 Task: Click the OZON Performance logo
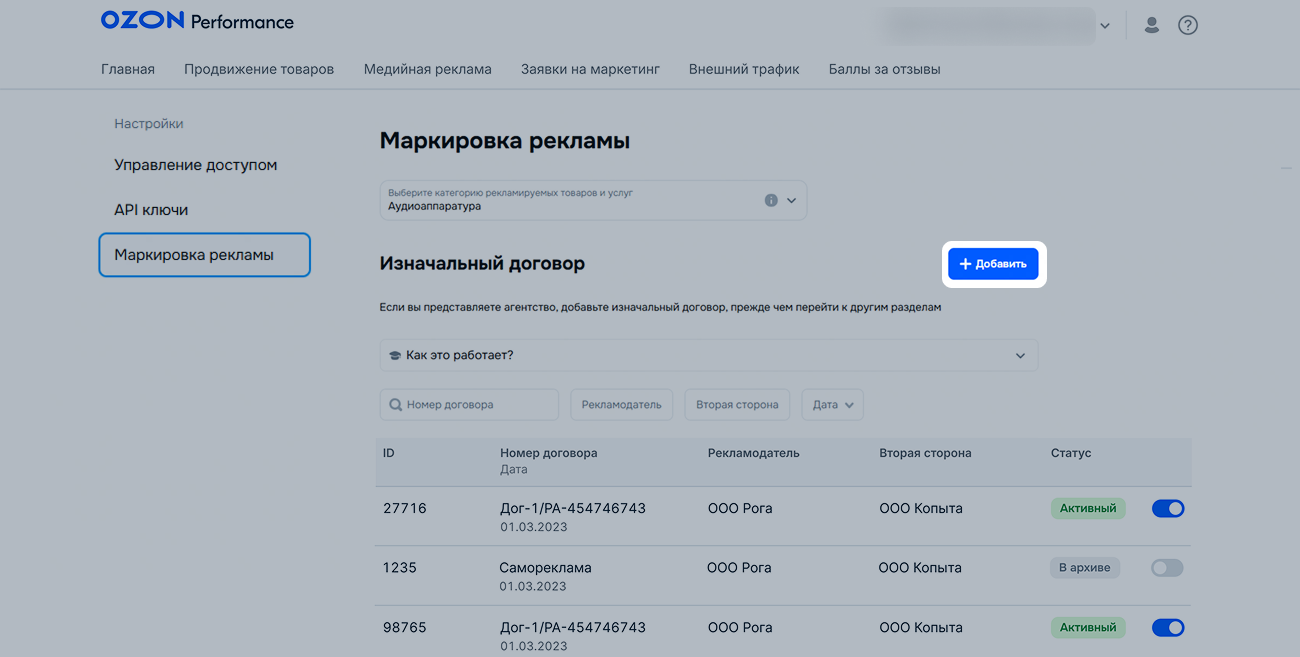click(x=197, y=21)
